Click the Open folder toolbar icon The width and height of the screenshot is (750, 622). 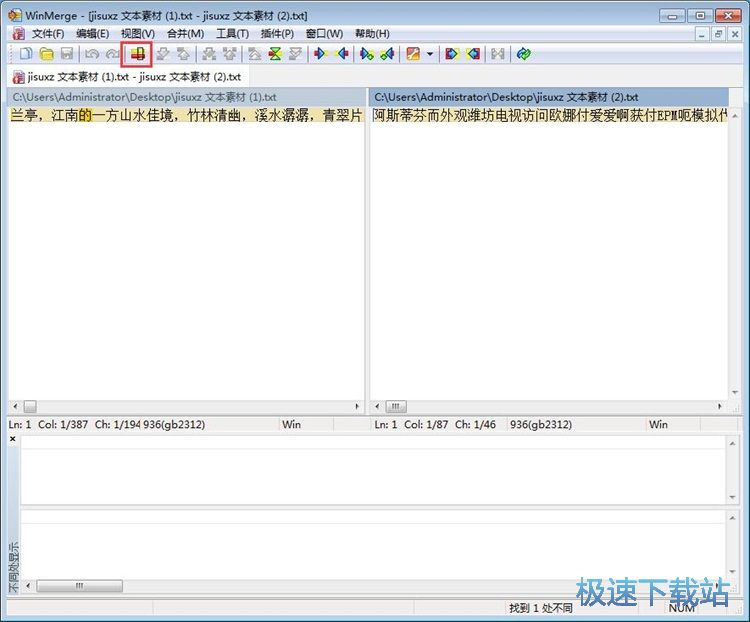46,54
